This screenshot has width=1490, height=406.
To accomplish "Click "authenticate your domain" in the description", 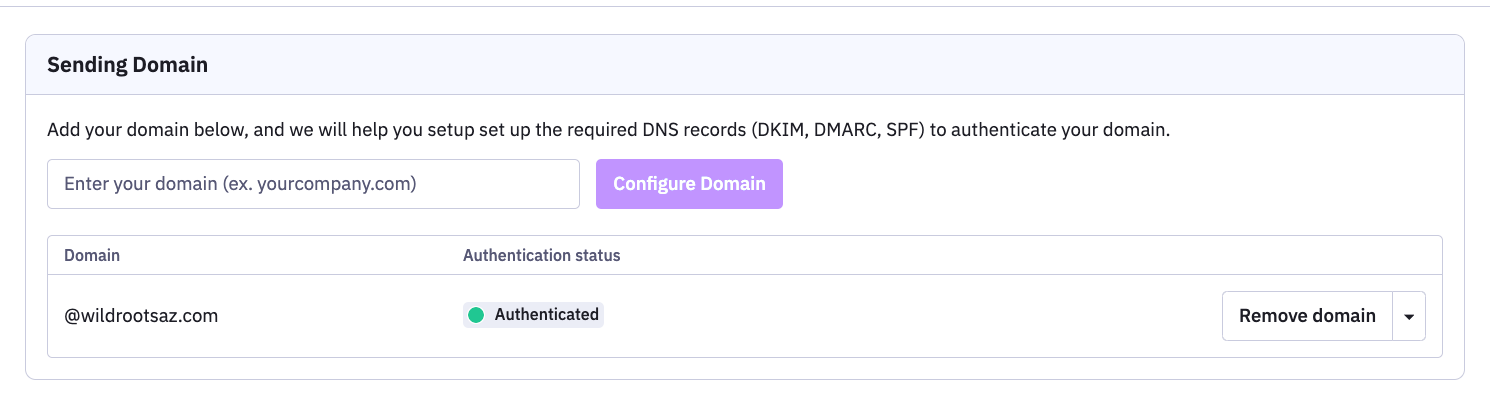I will tap(1070, 130).
